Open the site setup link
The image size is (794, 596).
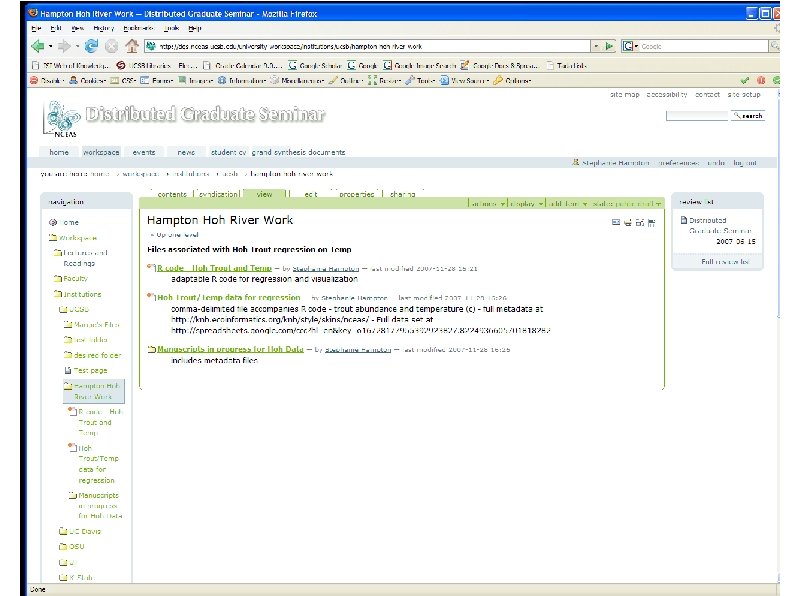[744, 95]
